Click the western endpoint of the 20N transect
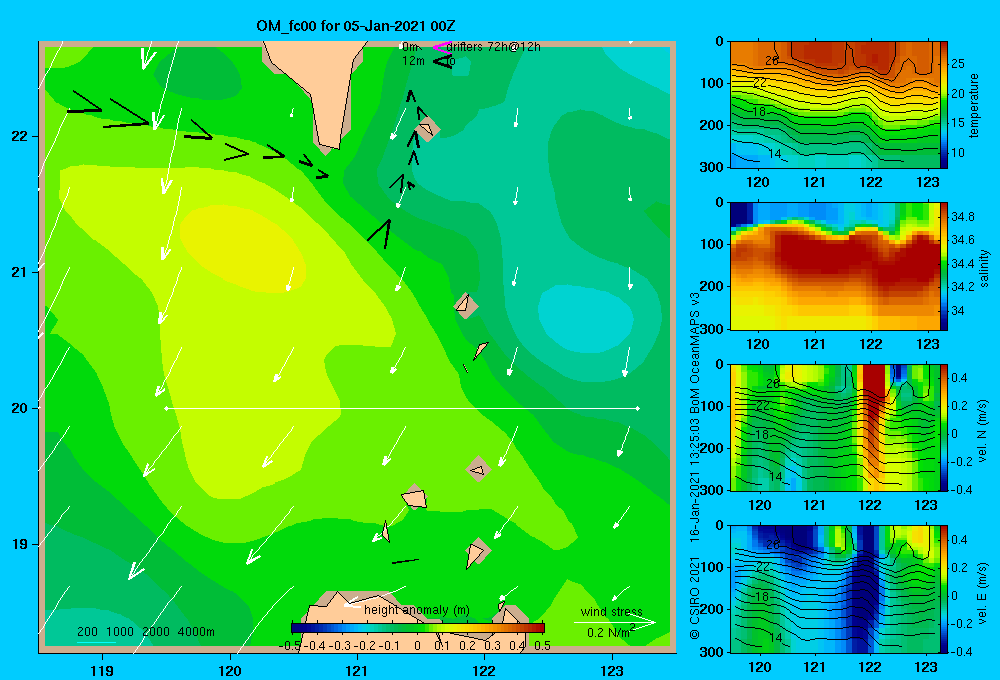The image size is (1000, 680). point(166,408)
